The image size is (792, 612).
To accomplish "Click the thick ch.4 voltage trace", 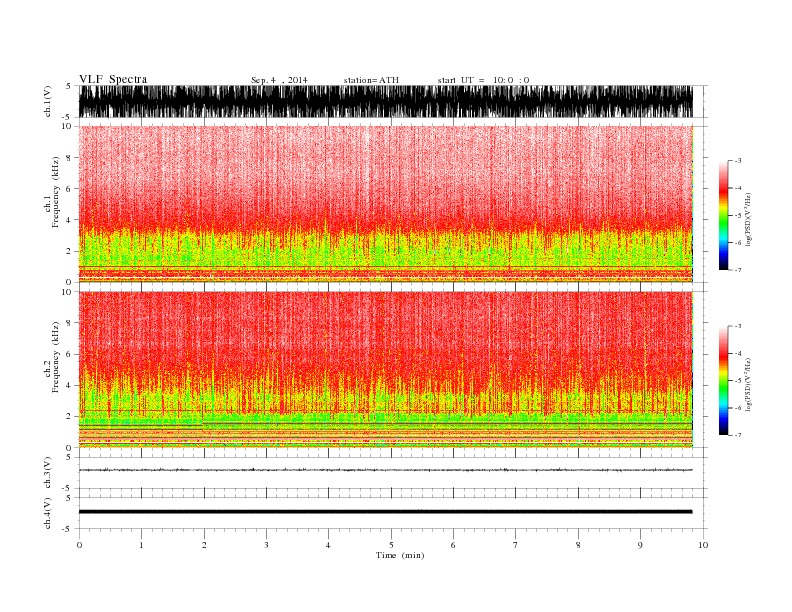I will tap(386, 512).
